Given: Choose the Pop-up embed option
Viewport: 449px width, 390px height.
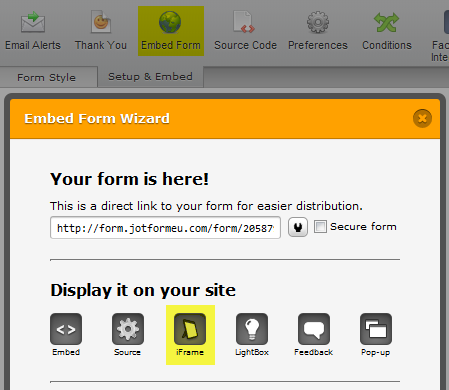Looking at the screenshot, I should pos(376,335).
